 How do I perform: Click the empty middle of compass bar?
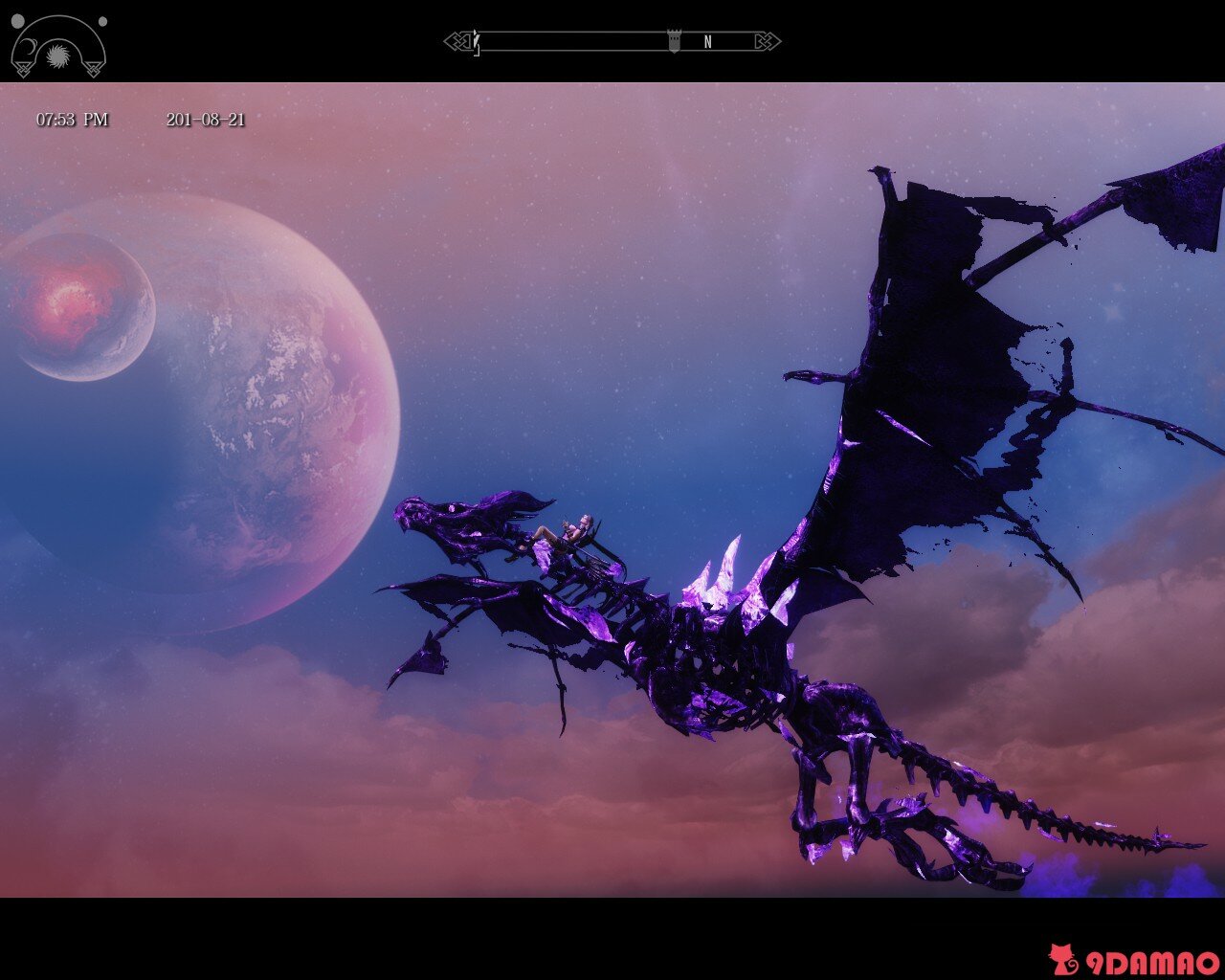click(x=574, y=41)
